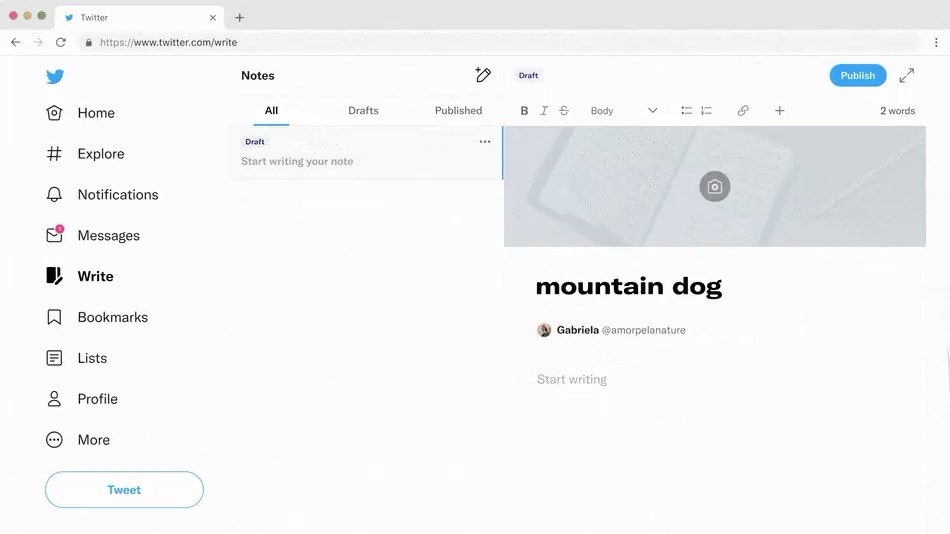This screenshot has width=950, height=534.
Task: Insert a link using chain icon
Action: 743,111
